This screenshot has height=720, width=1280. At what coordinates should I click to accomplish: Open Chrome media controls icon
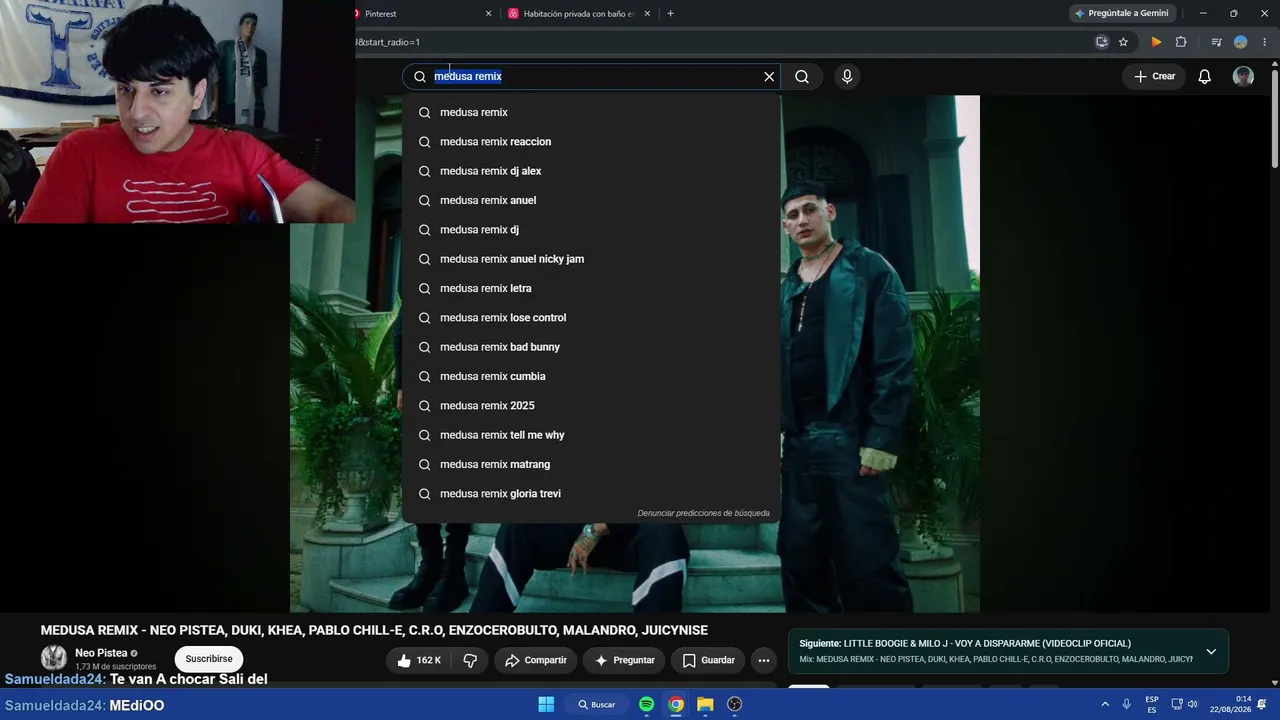(x=1216, y=42)
